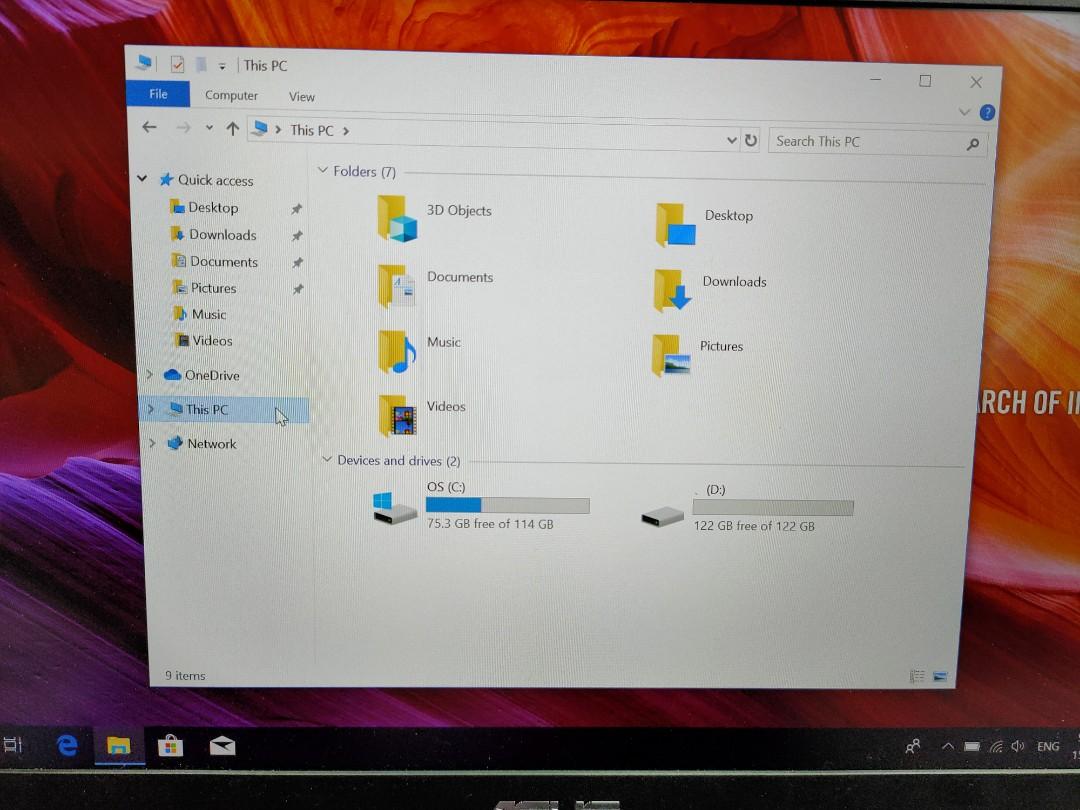
Task: Open the address bar dropdown arrow
Action: (x=731, y=140)
